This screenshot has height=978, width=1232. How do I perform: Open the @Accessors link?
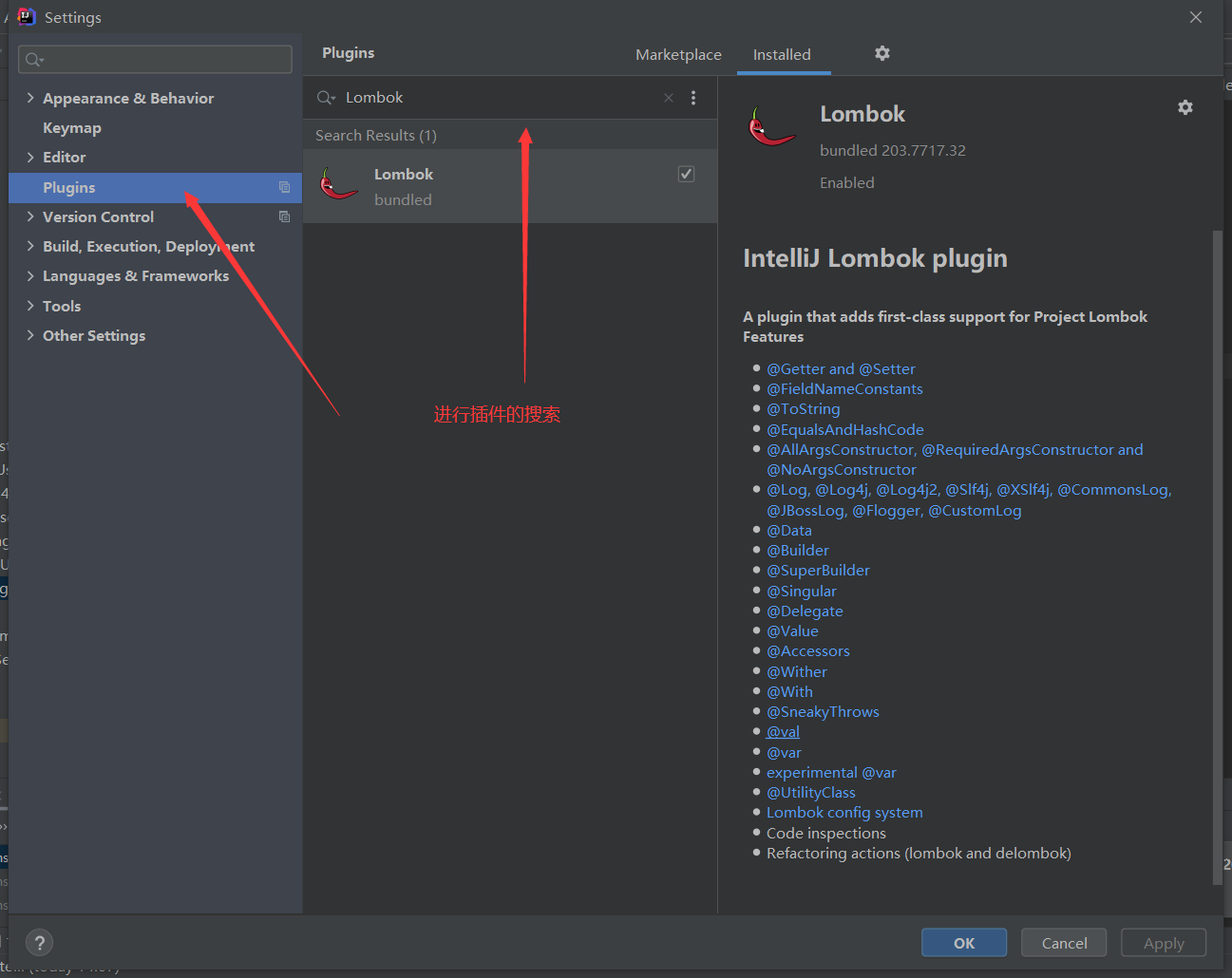click(808, 650)
